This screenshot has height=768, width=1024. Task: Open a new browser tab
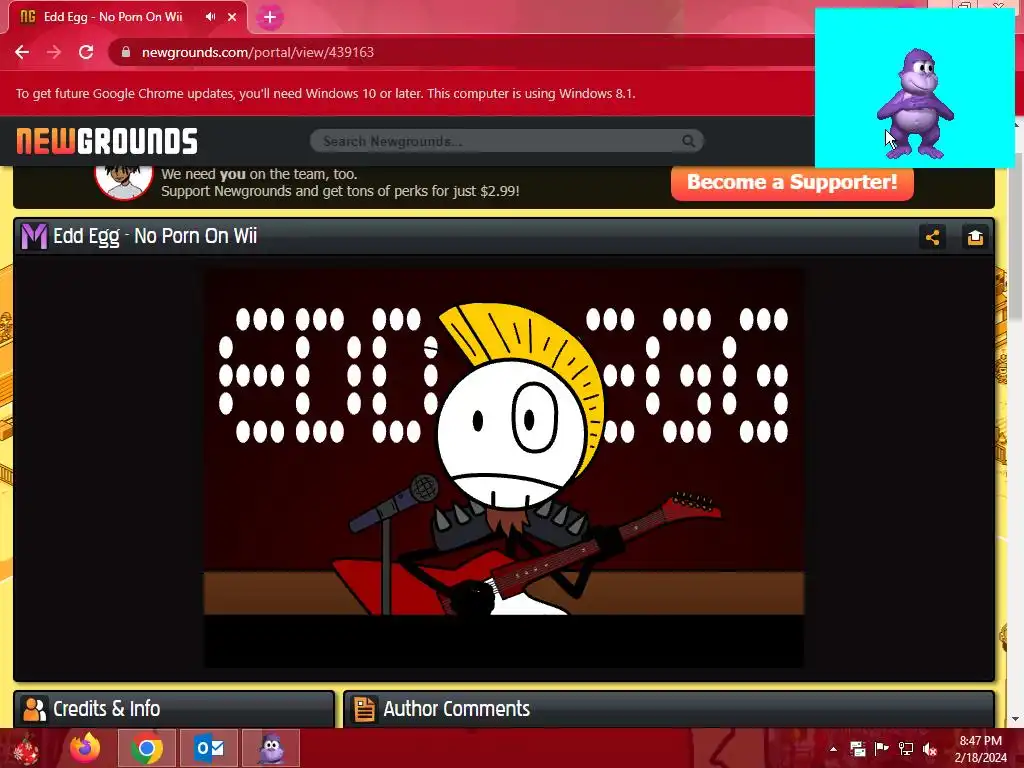pyautogui.click(x=270, y=18)
